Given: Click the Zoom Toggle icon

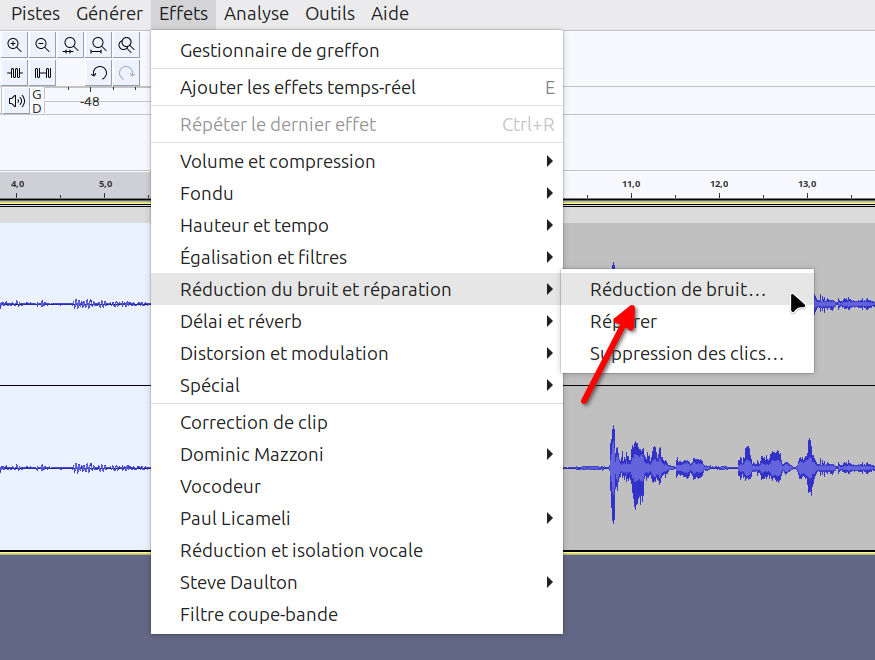Looking at the screenshot, I should click(126, 45).
